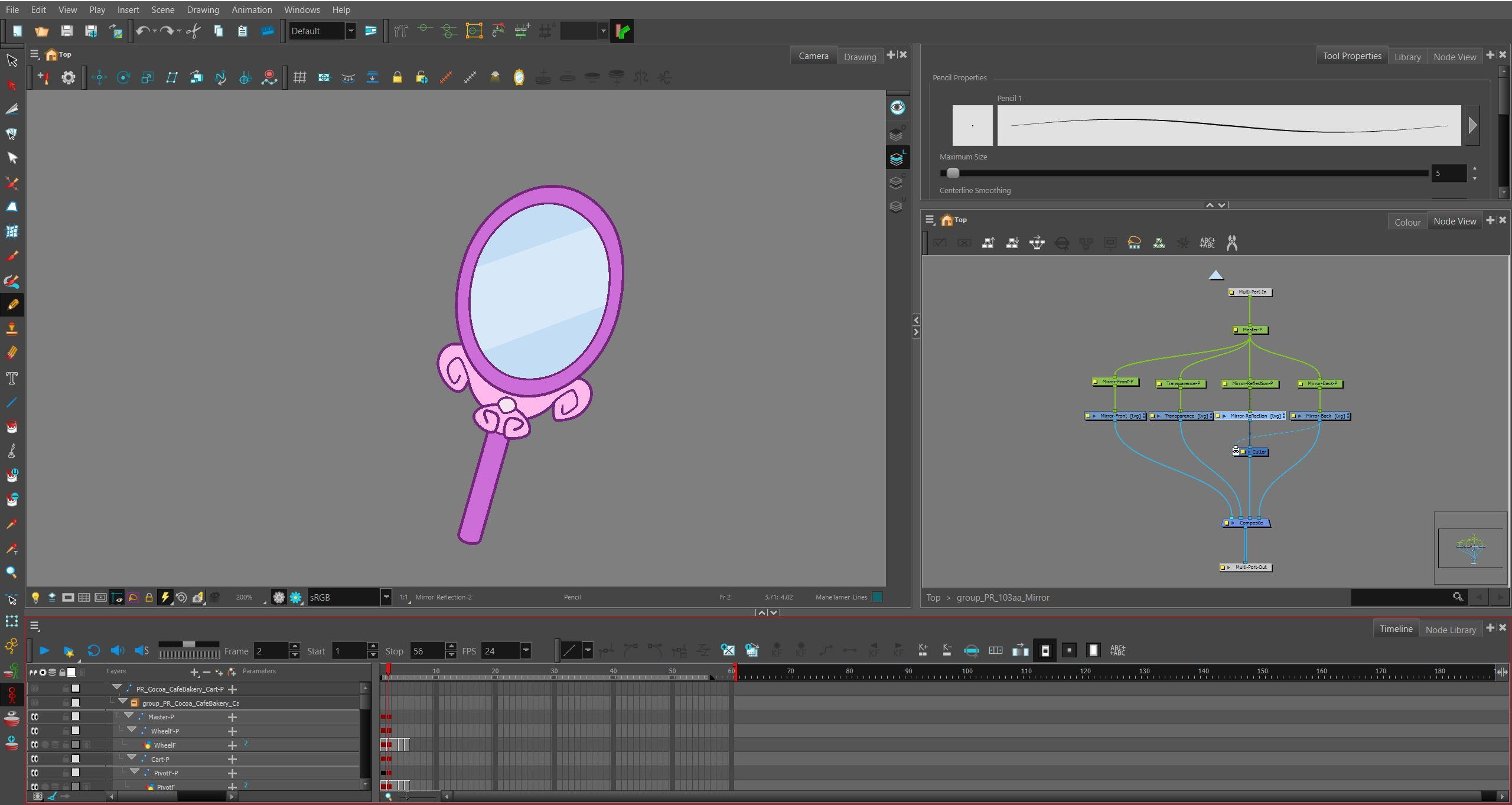Open the Animation menu
The height and width of the screenshot is (805, 1512).
pos(252,9)
